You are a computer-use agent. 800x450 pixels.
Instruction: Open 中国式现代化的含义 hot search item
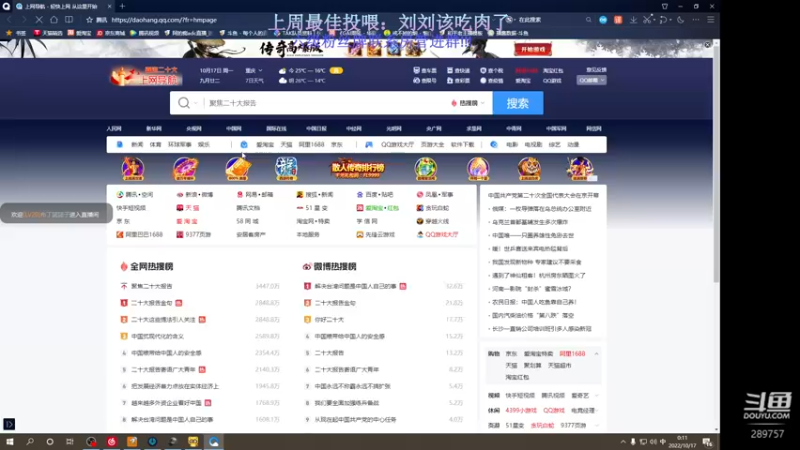click(157, 336)
